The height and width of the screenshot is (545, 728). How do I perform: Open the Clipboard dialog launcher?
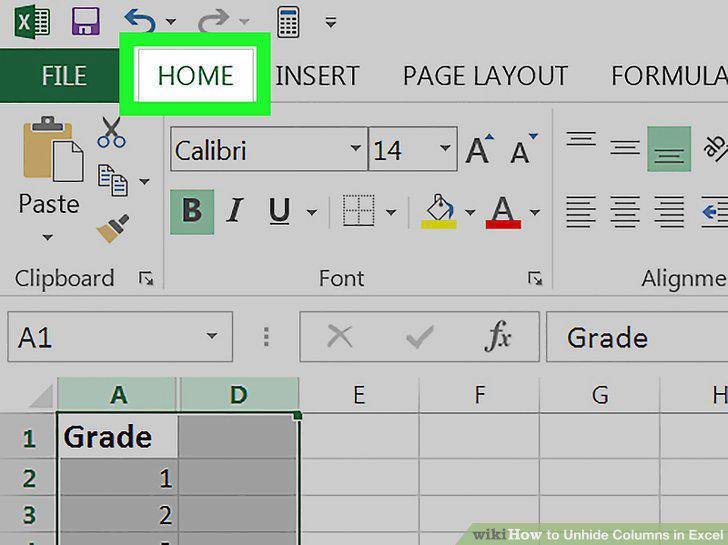[146, 279]
